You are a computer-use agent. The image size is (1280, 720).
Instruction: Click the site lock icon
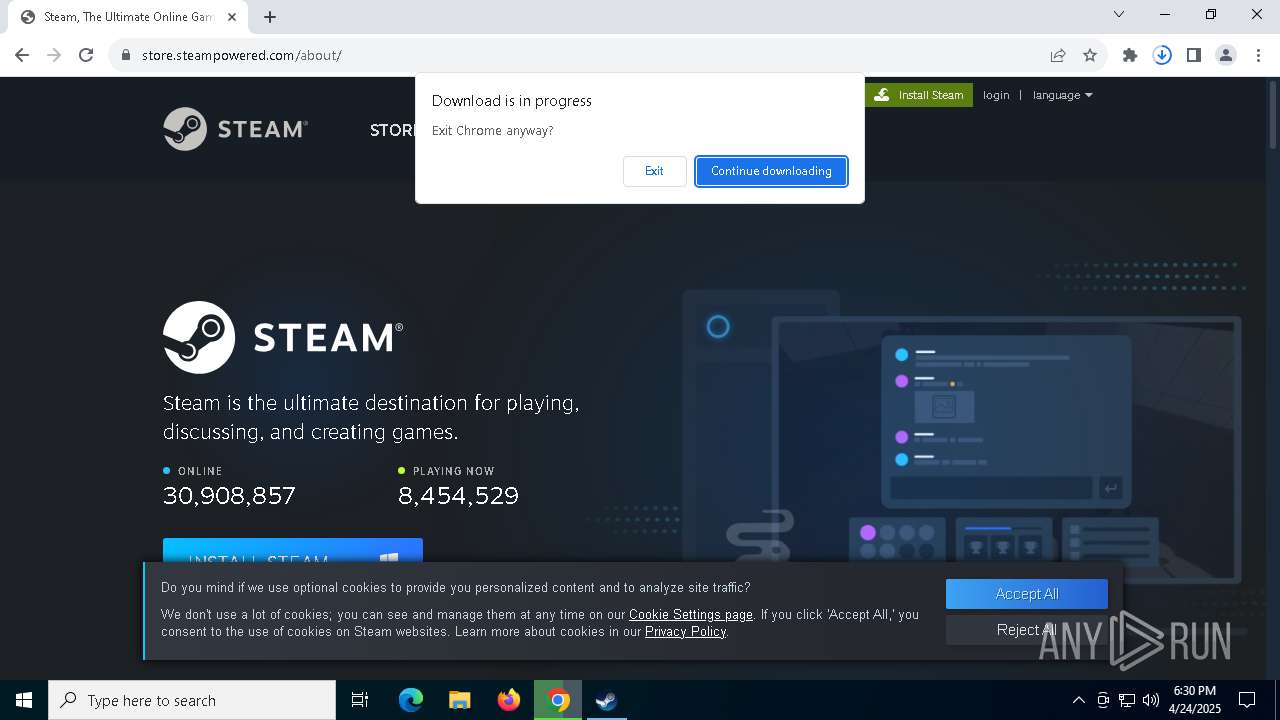coord(126,55)
